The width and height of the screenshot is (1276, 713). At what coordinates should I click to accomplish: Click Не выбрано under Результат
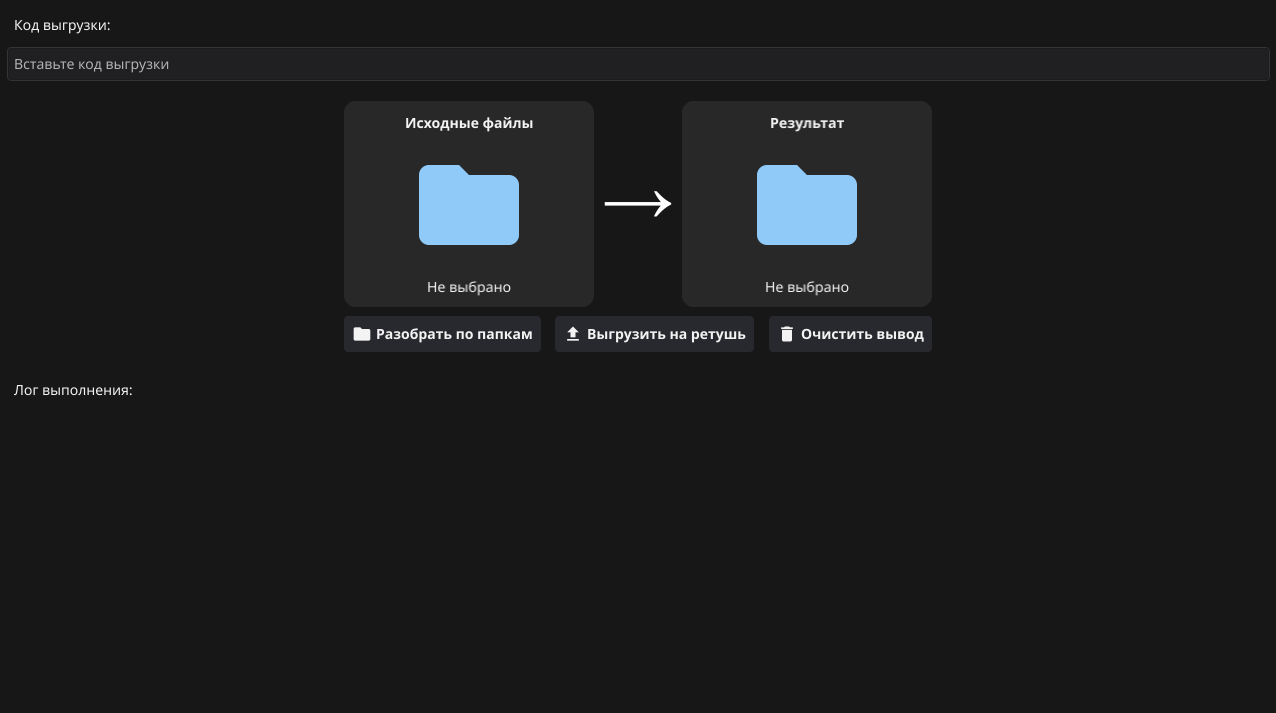(x=806, y=287)
